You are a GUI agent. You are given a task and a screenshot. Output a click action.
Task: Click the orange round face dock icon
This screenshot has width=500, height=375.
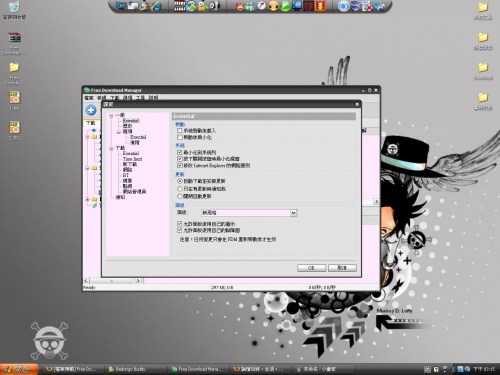[x=273, y=6]
